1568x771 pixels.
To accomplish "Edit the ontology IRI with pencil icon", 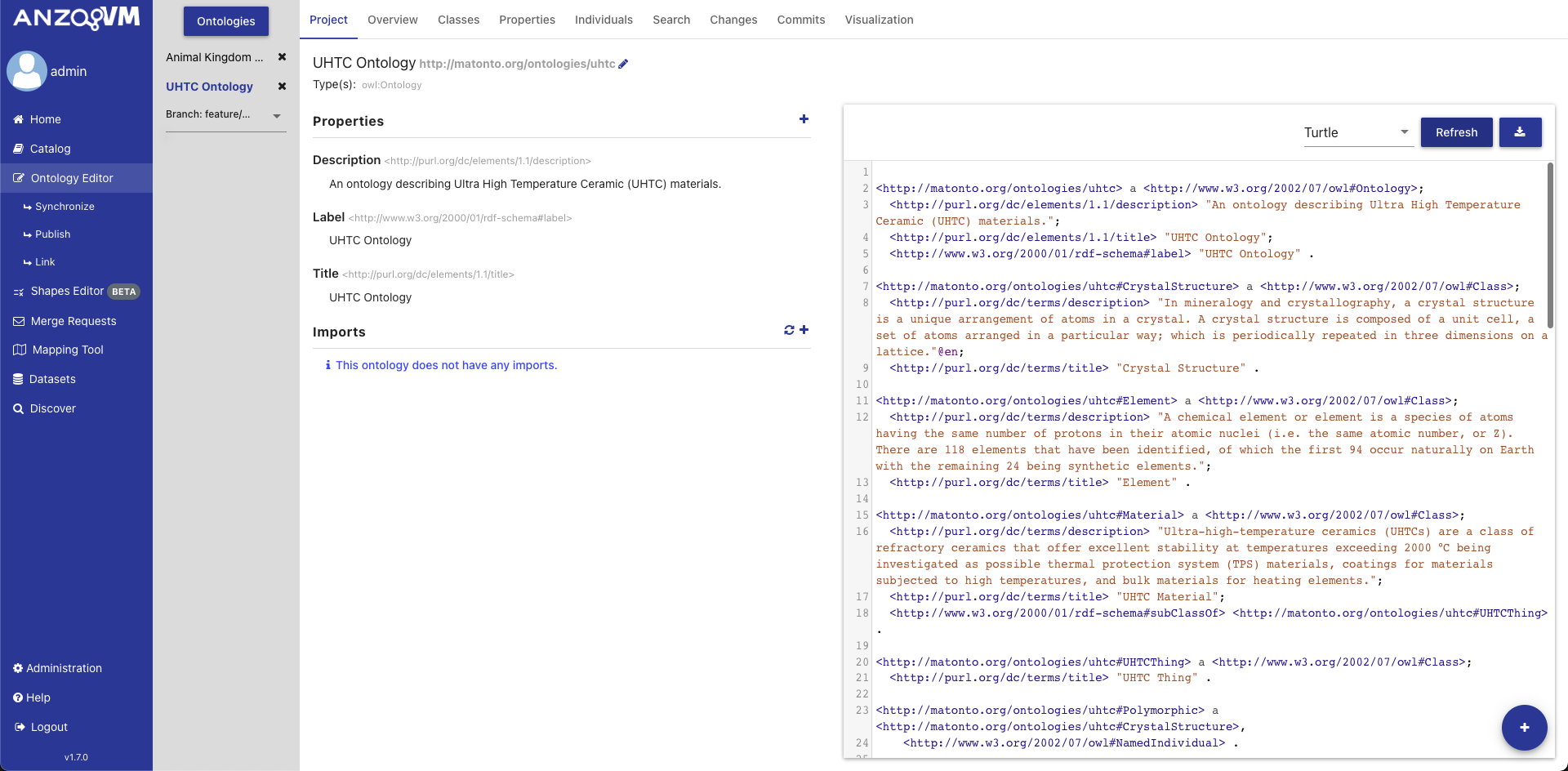I will tap(623, 63).
